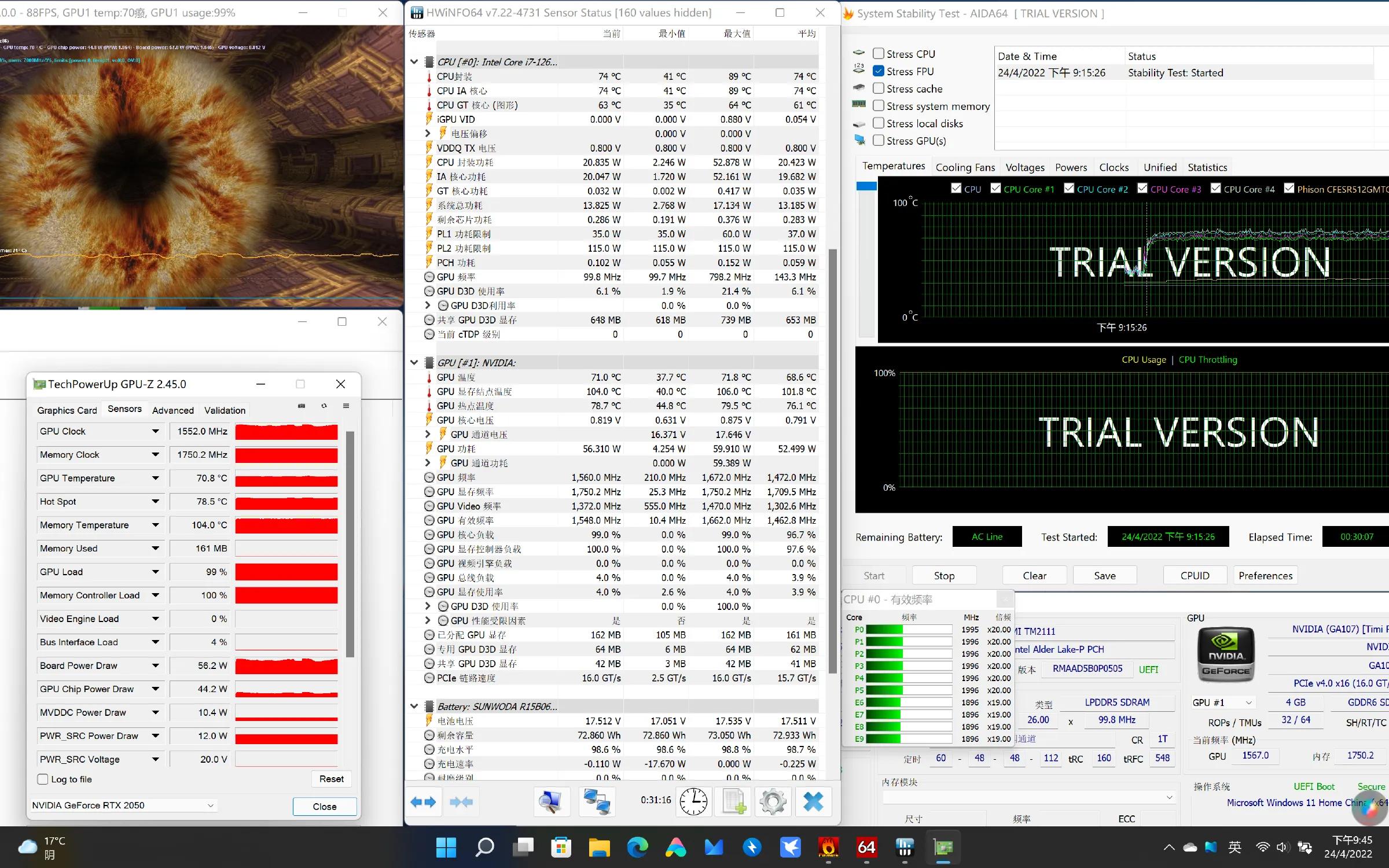Open GPU-Z Graphics Card tab
This screenshot has width=1389, height=868.
(67, 410)
